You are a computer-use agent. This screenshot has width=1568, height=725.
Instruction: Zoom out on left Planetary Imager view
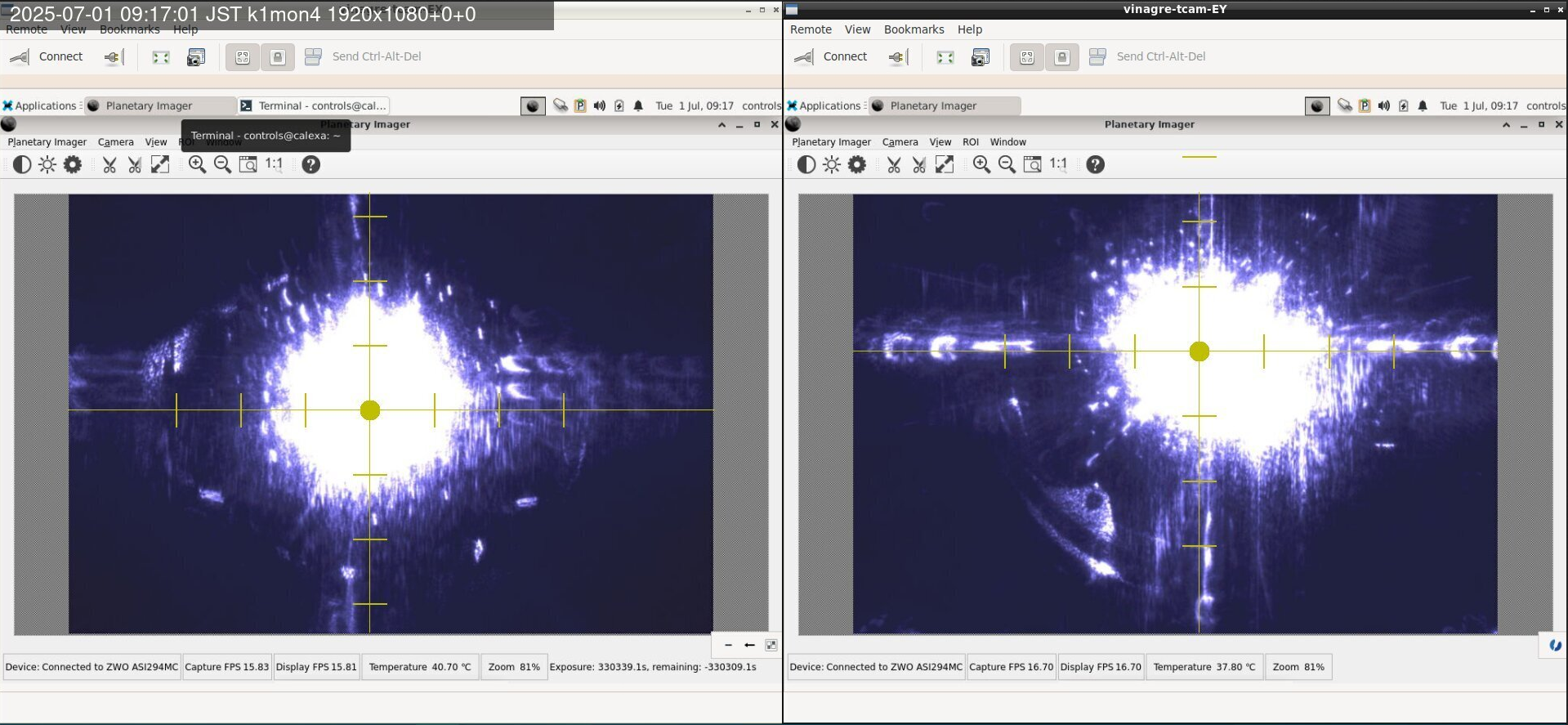[x=222, y=164]
